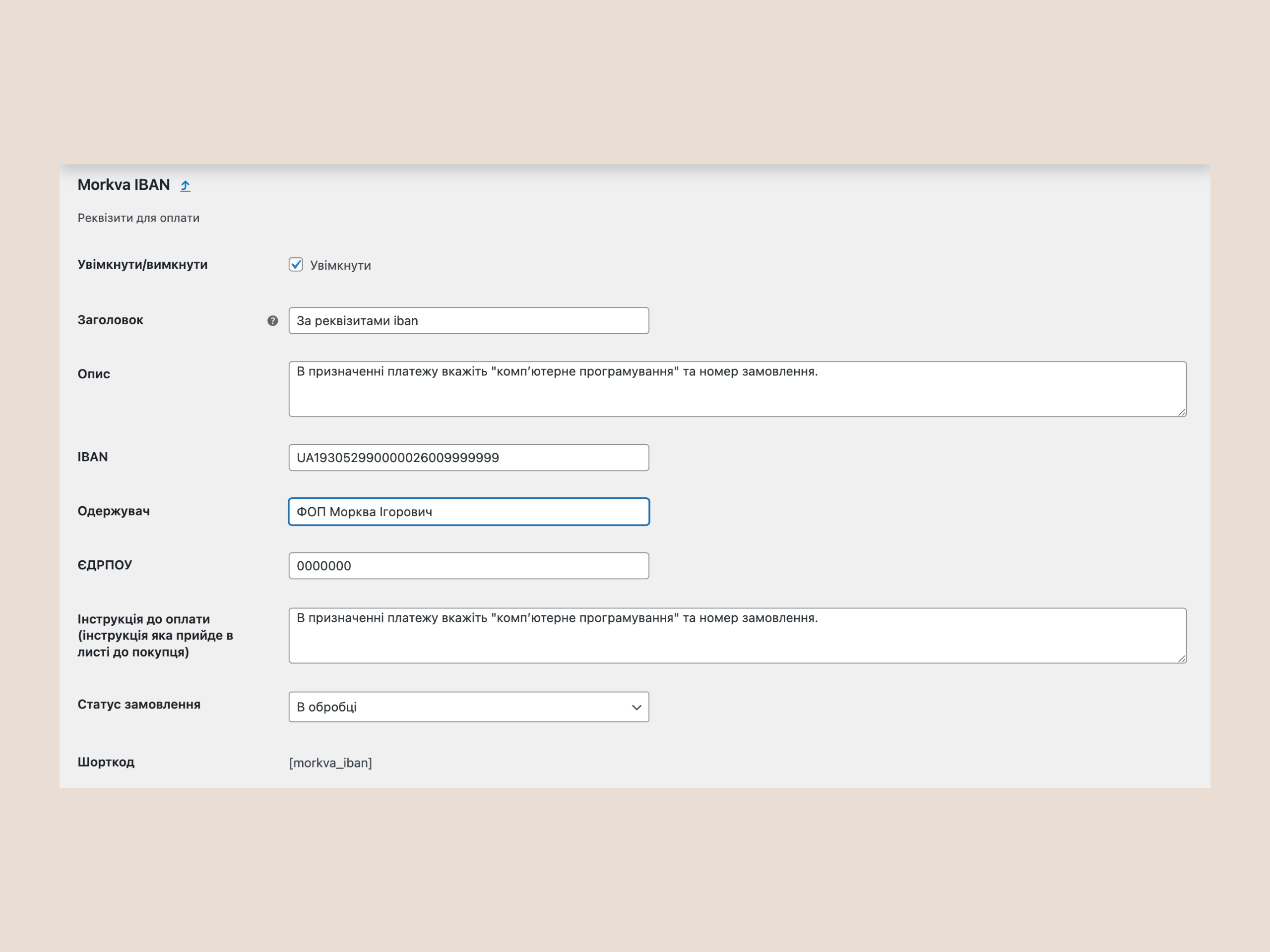Click the Увімкнути checkbox label text
This screenshot has height=952, width=1270.
(340, 265)
